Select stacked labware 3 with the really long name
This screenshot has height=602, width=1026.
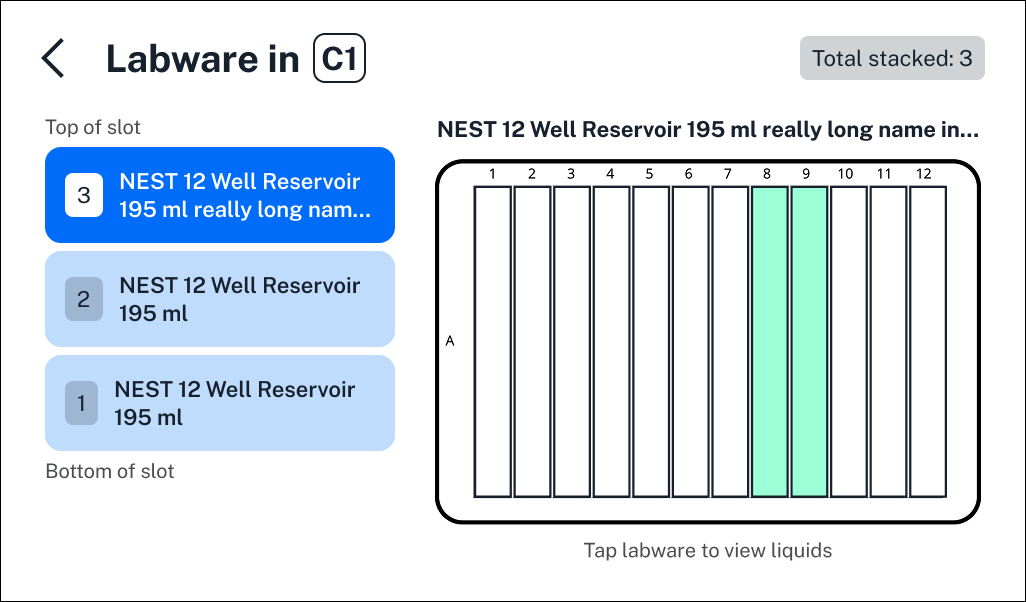click(220, 195)
